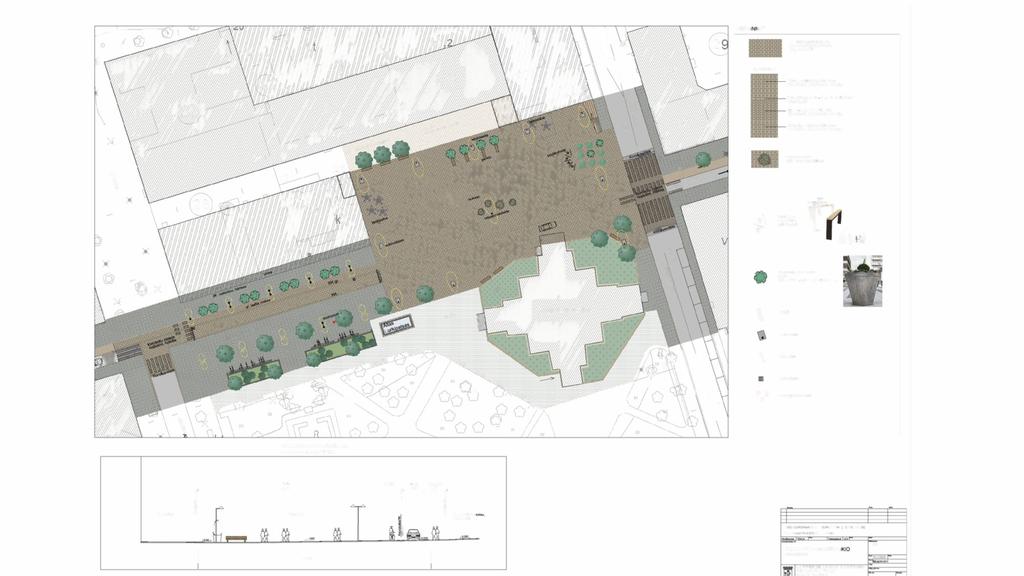Click the car in the street section

pyautogui.click(x=413, y=534)
